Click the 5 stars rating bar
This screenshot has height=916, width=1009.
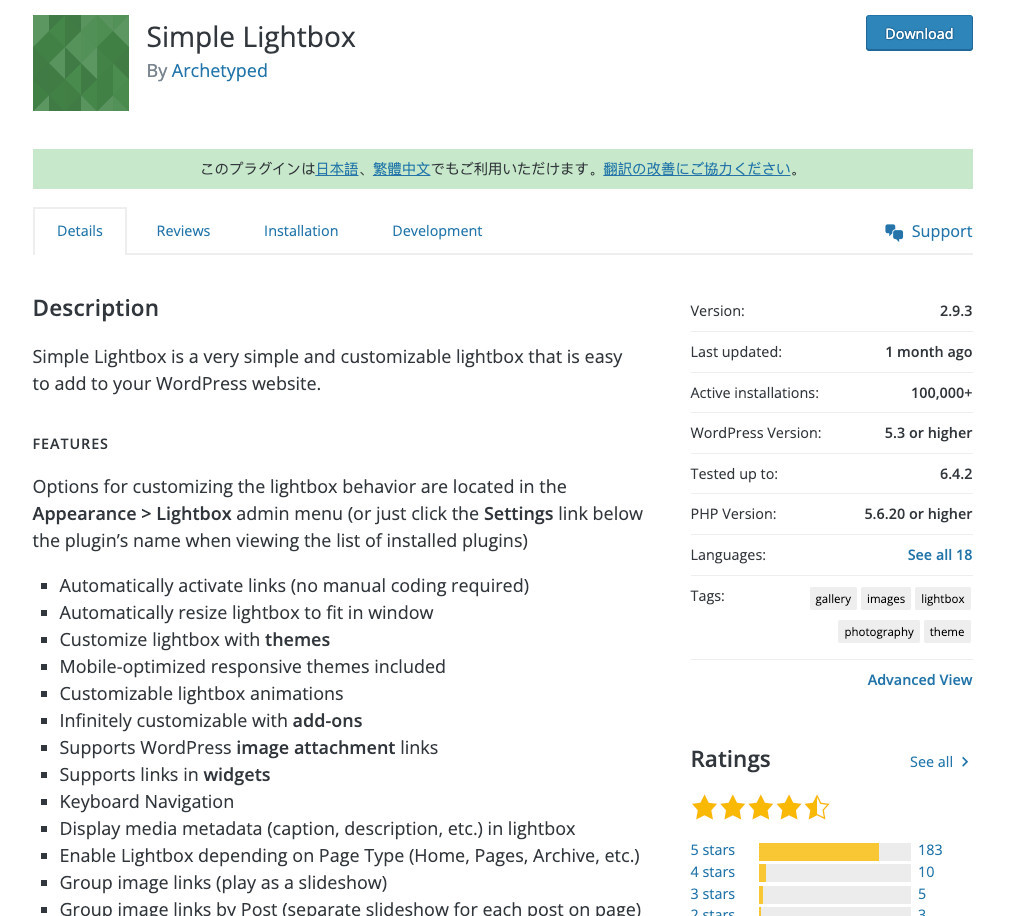pyautogui.click(x=835, y=852)
